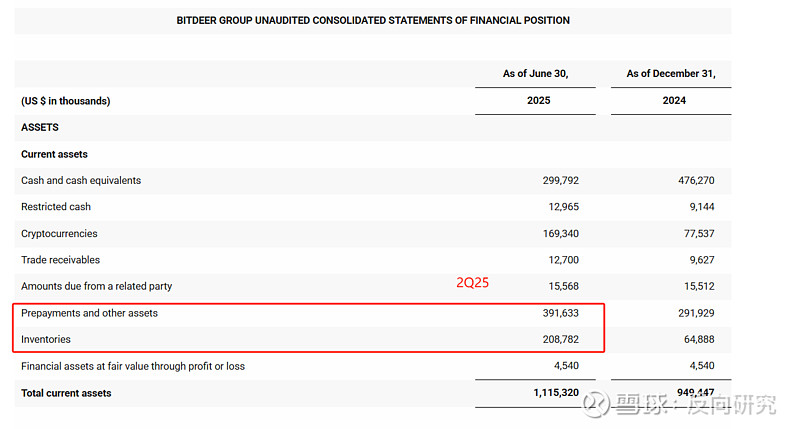800x429 pixels.
Task: Click "Prepayments and other assets" label
Action: click(x=89, y=313)
